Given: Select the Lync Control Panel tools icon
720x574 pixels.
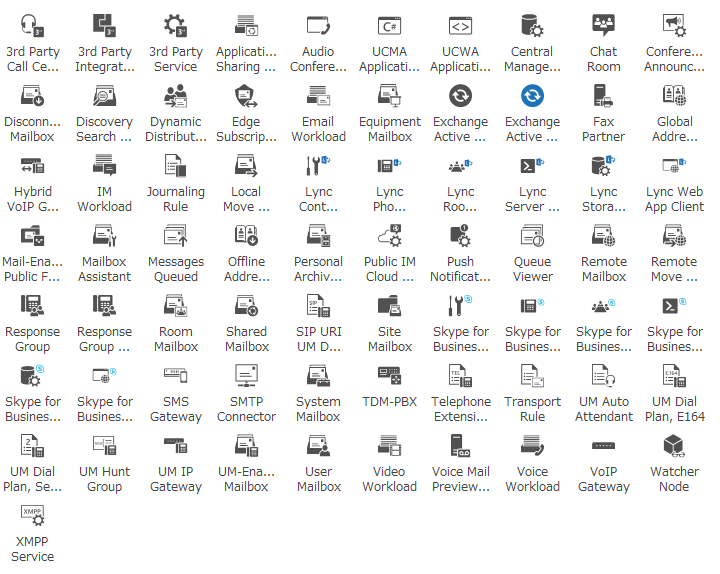Looking at the screenshot, I should pyautogui.click(x=318, y=166).
